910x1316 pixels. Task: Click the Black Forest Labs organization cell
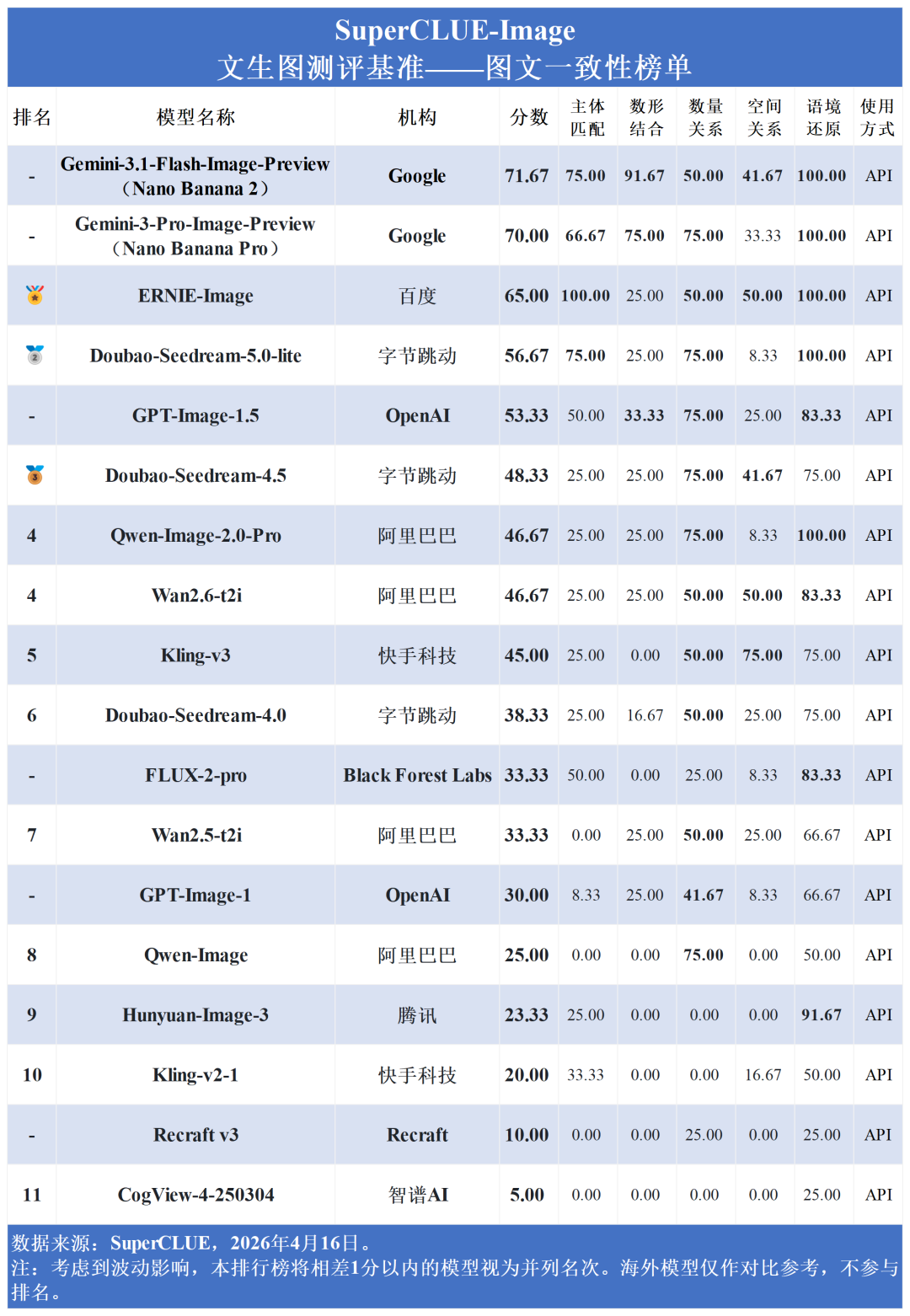(417, 775)
